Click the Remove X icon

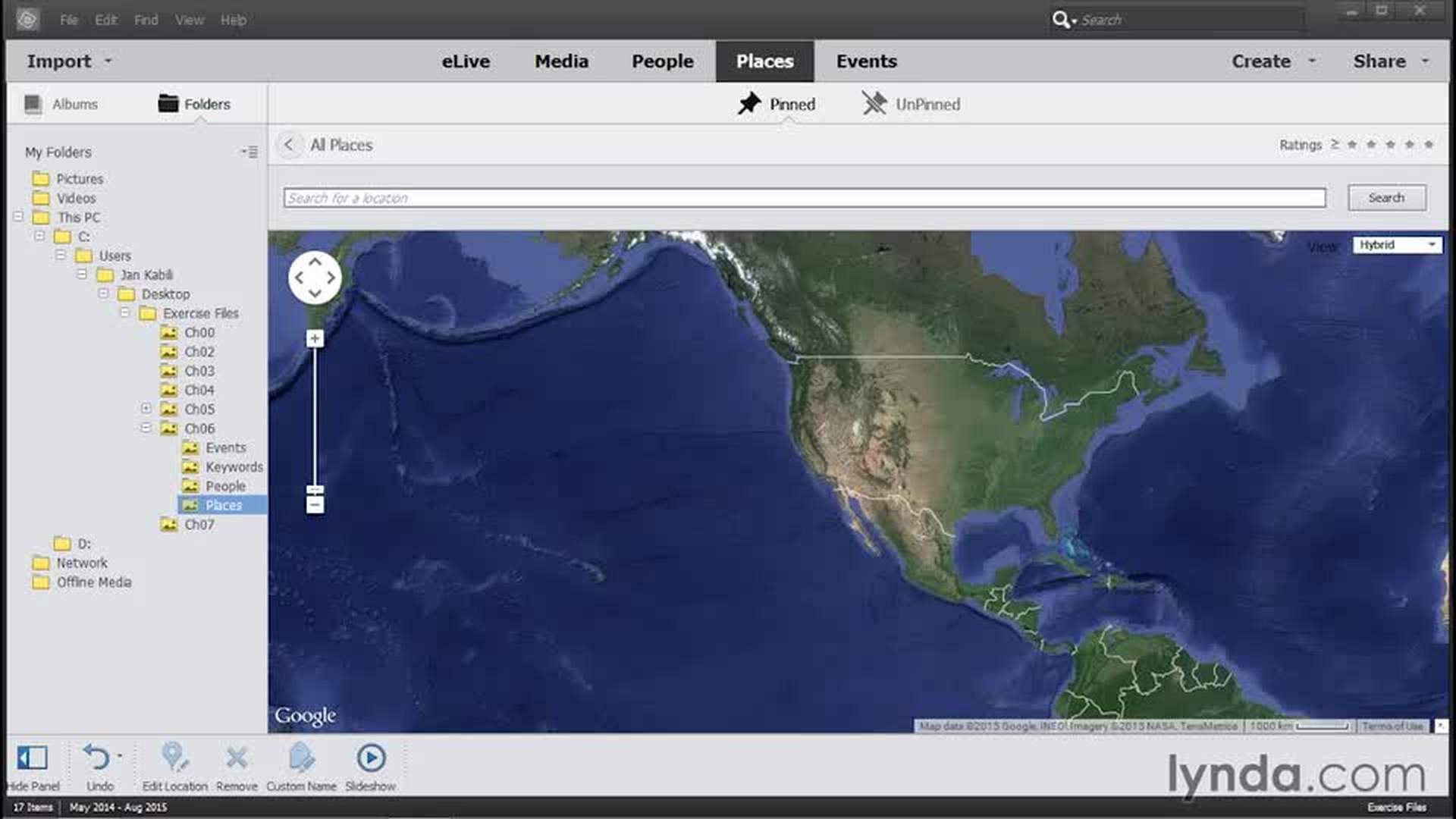click(237, 758)
